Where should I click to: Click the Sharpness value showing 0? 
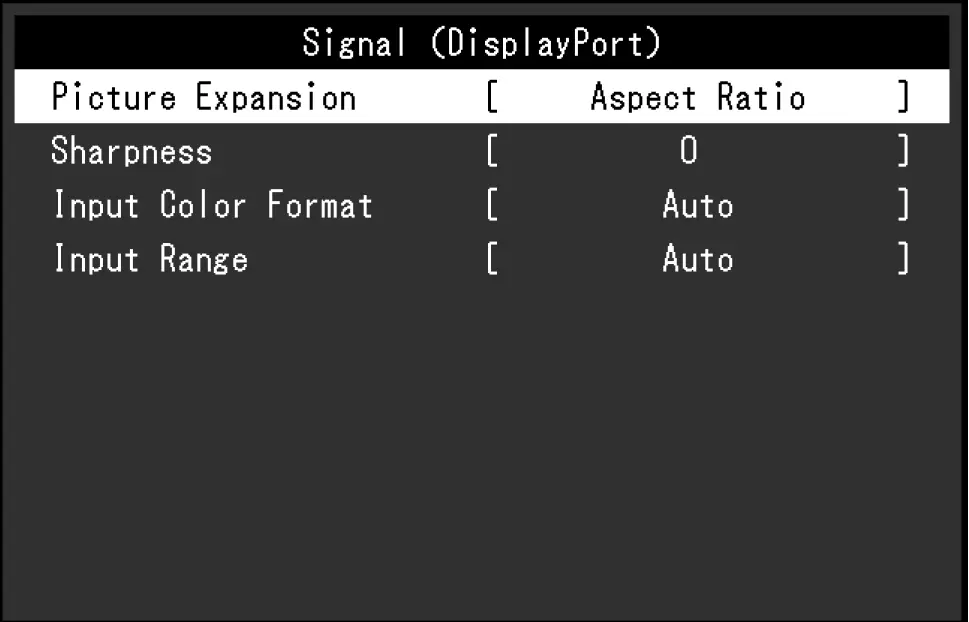690,151
